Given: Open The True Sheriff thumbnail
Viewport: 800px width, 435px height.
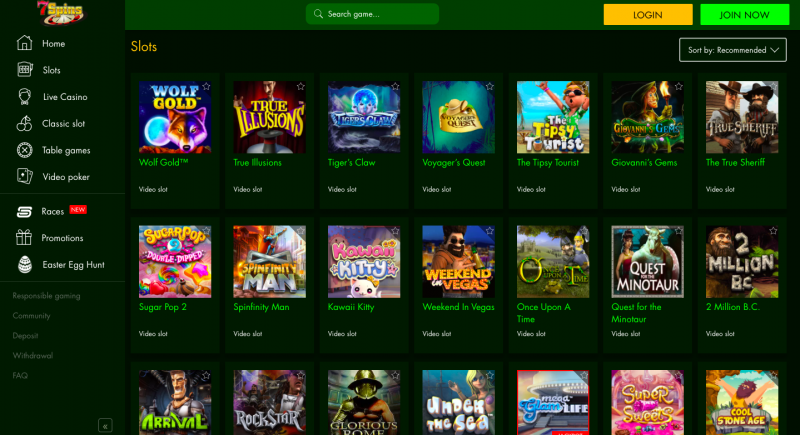Looking at the screenshot, I should pos(742,117).
